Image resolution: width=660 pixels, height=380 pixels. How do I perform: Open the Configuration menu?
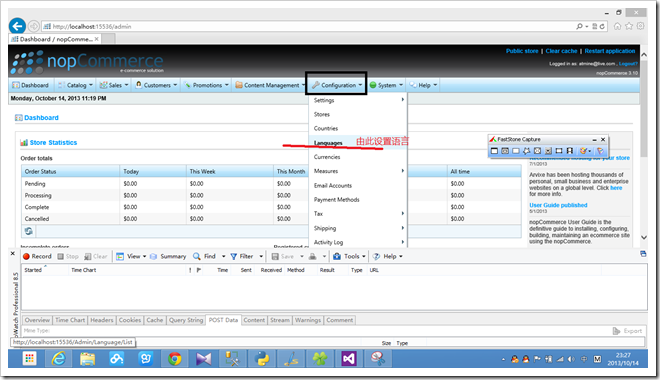[x=337, y=85]
